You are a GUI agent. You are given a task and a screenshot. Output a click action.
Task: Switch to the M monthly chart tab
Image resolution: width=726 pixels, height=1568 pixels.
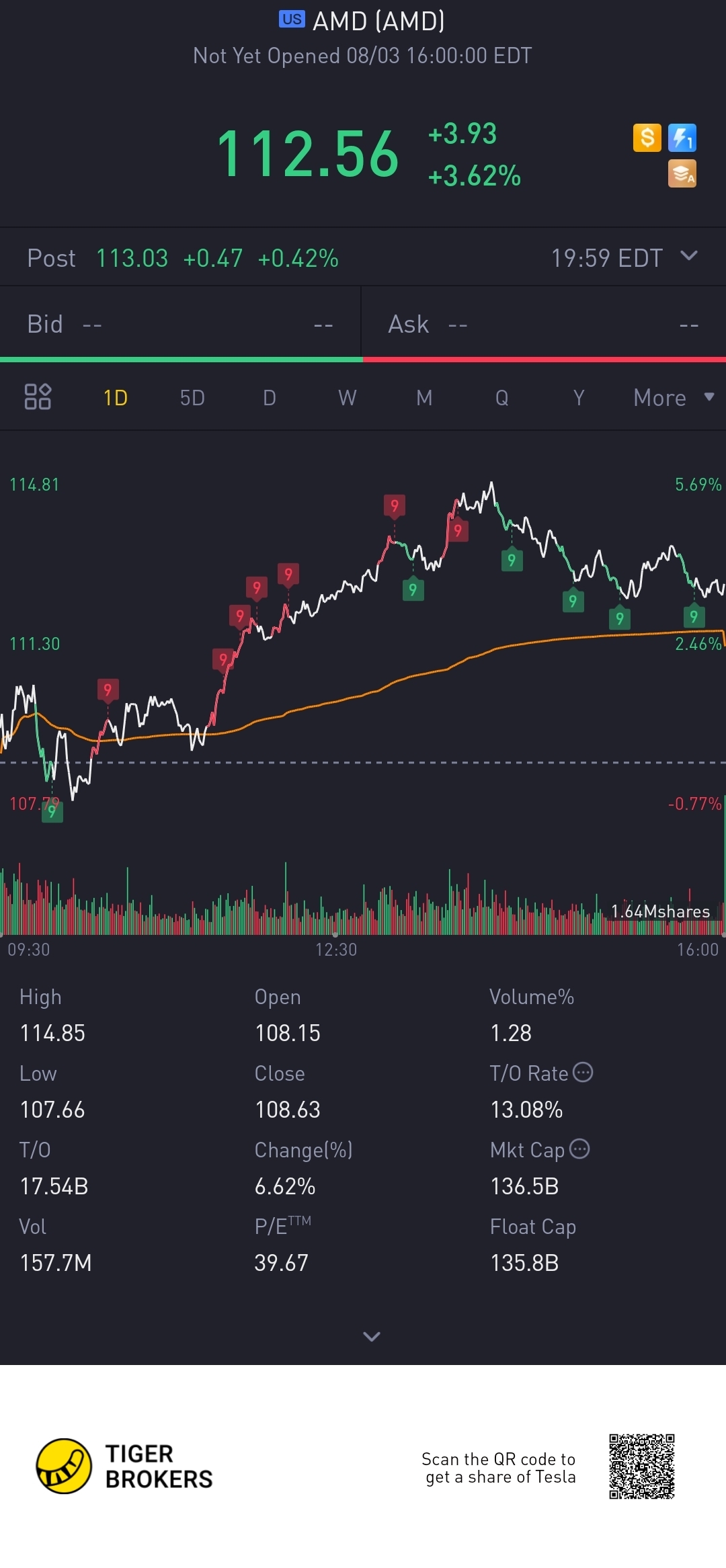pyautogui.click(x=424, y=398)
